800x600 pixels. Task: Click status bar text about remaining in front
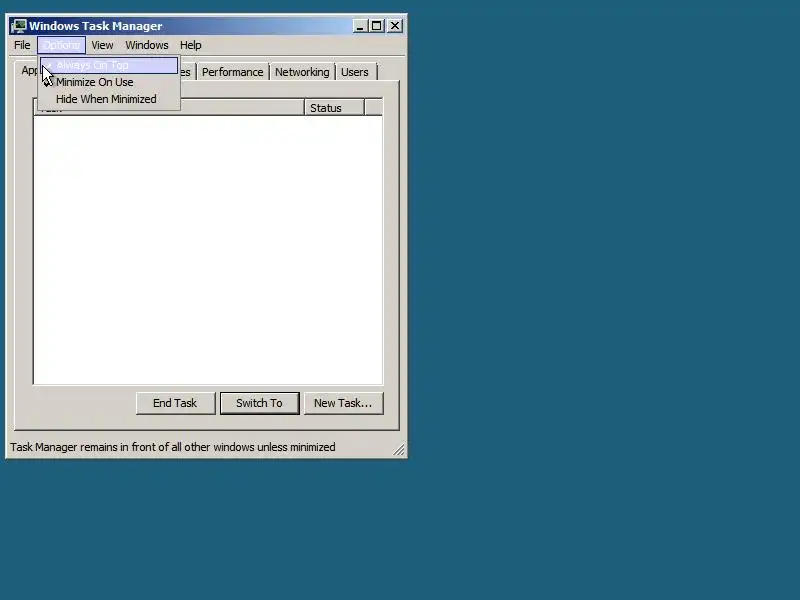pyautogui.click(x=173, y=447)
